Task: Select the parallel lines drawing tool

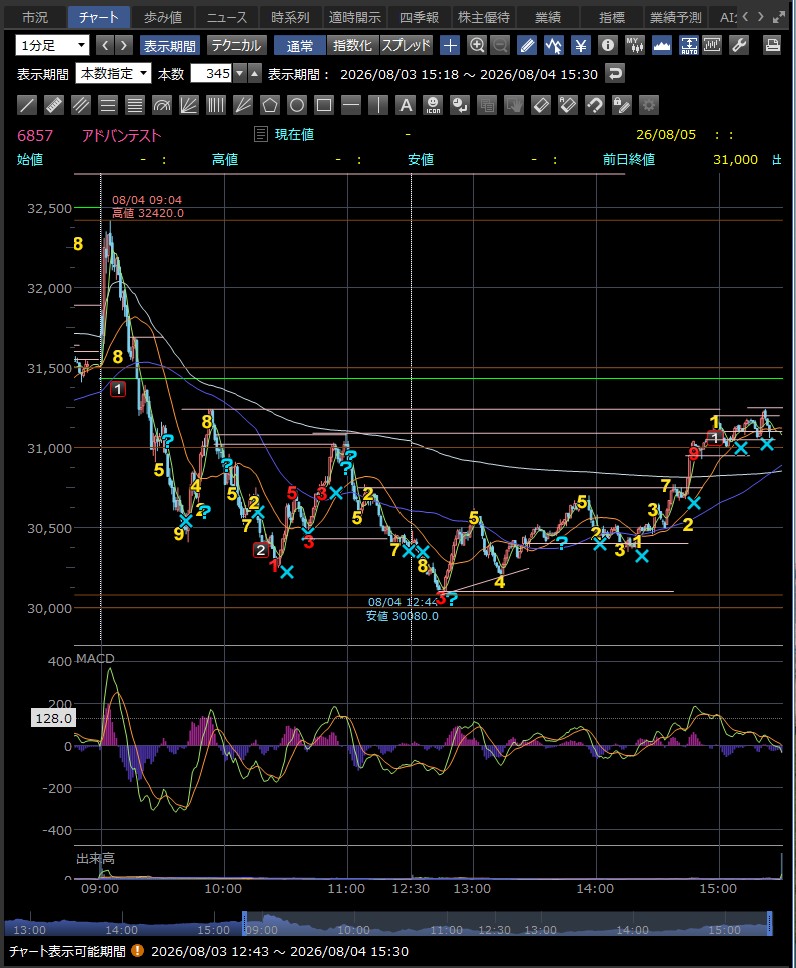Action: coord(81,106)
